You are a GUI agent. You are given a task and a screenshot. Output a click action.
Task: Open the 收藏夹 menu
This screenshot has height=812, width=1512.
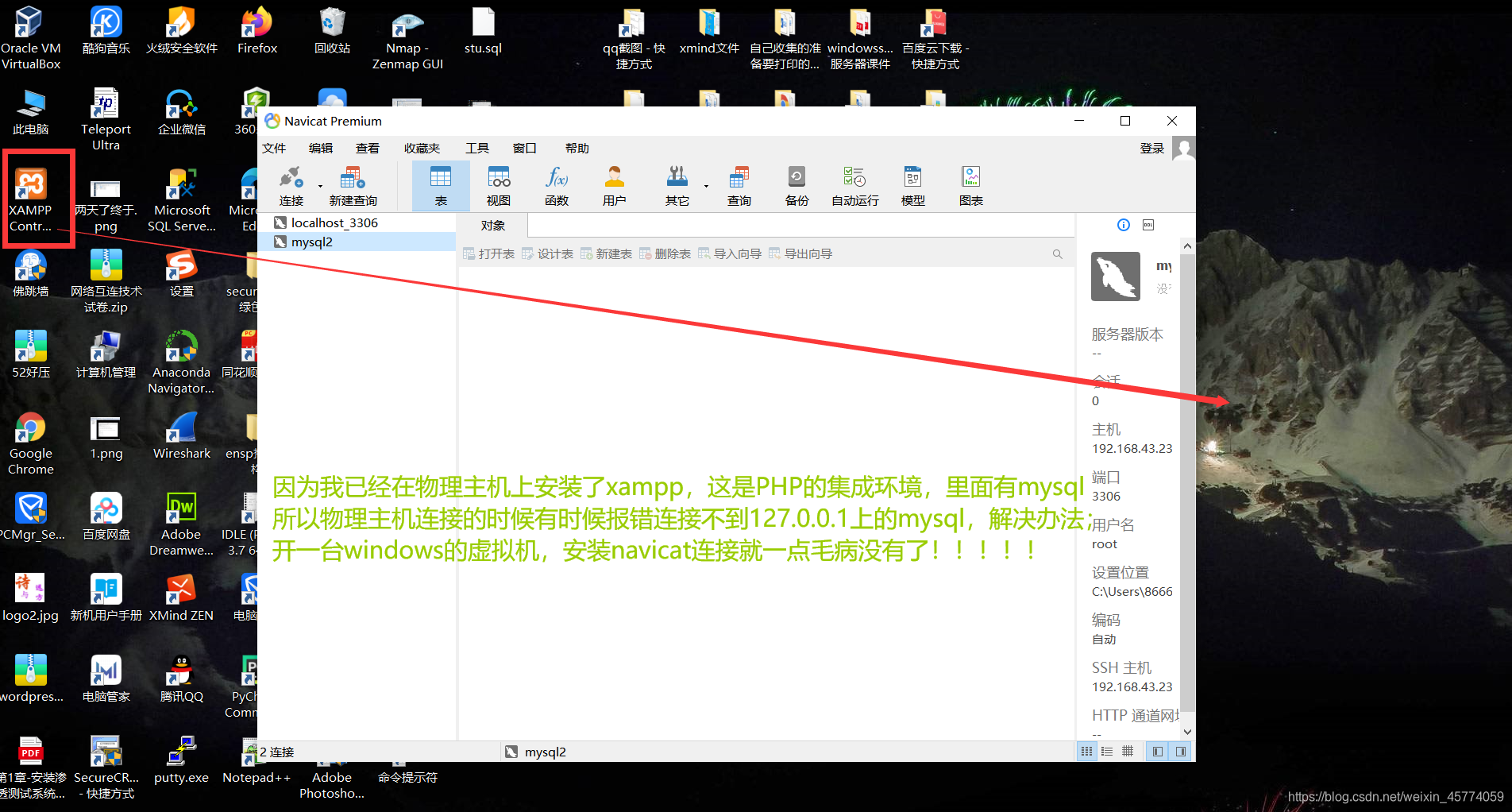[422, 149]
